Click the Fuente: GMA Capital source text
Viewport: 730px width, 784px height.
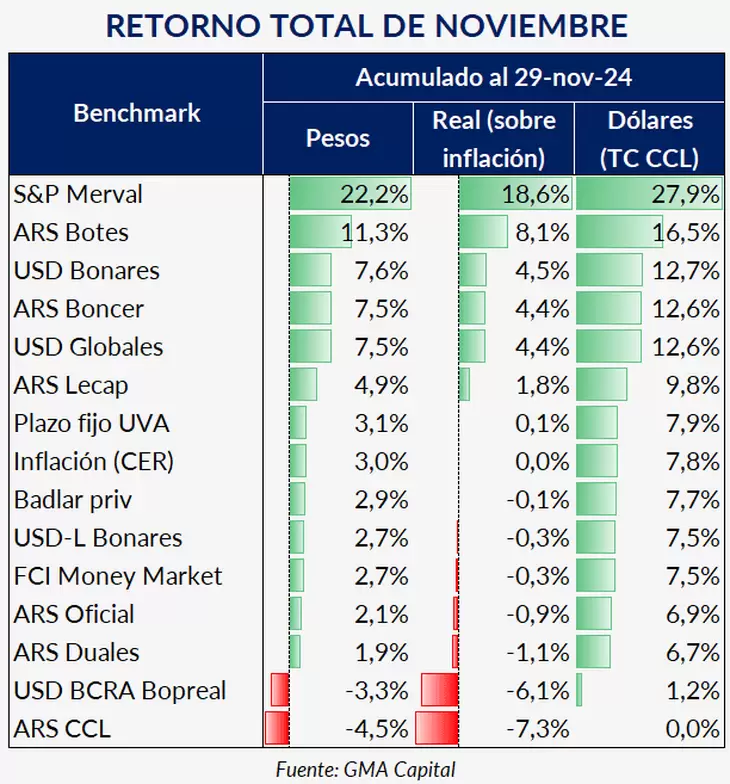pyautogui.click(x=366, y=770)
